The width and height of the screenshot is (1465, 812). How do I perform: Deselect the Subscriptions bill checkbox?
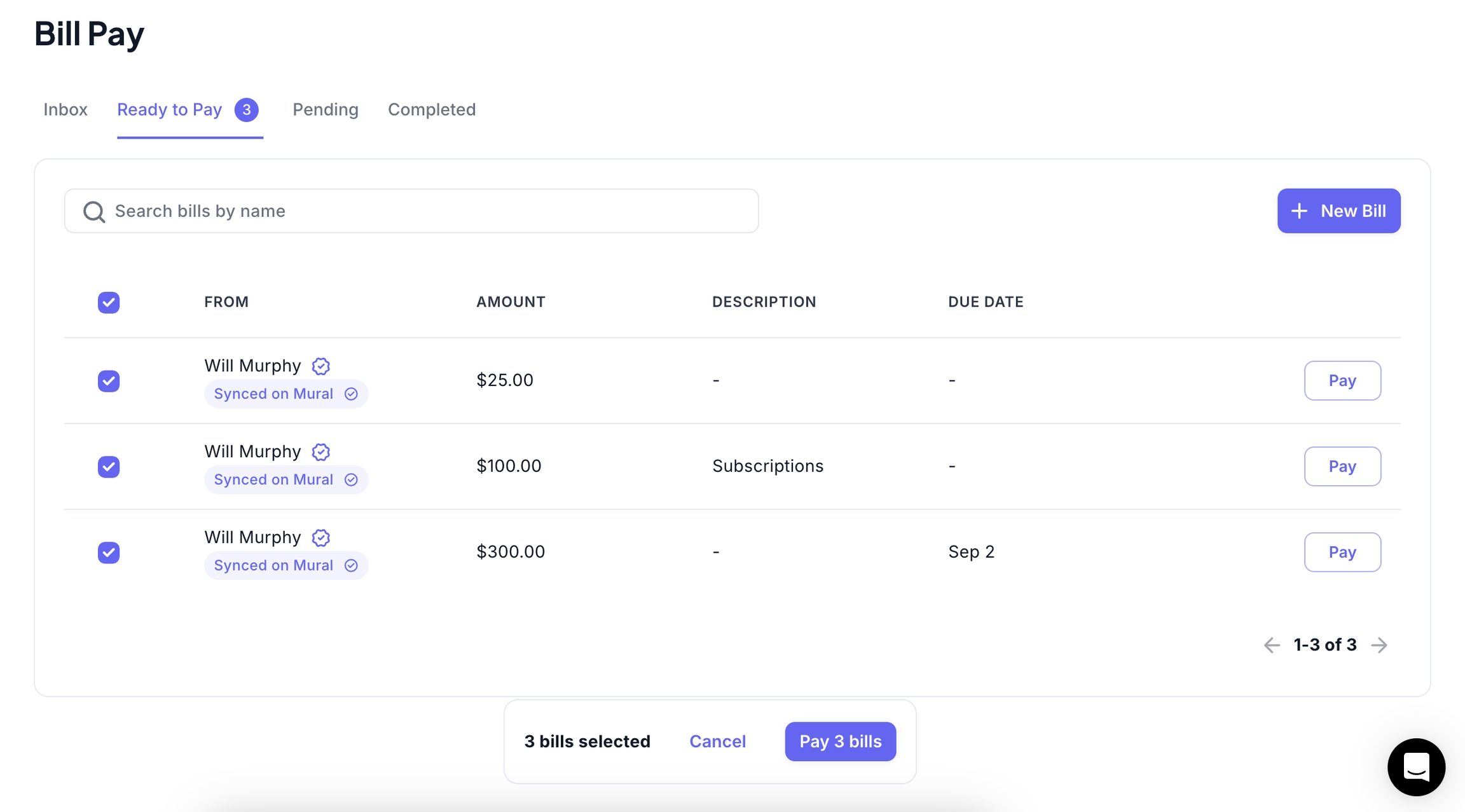click(x=109, y=467)
